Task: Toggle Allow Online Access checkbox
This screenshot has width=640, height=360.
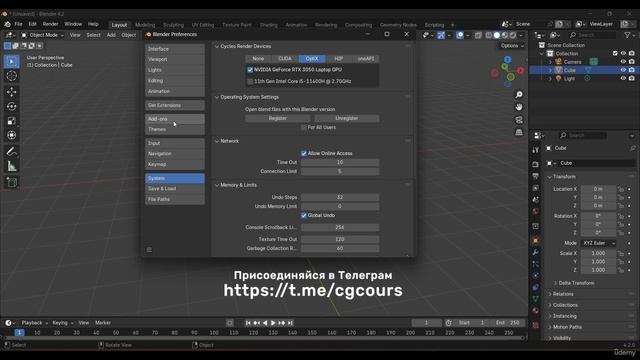Action: tap(303, 153)
